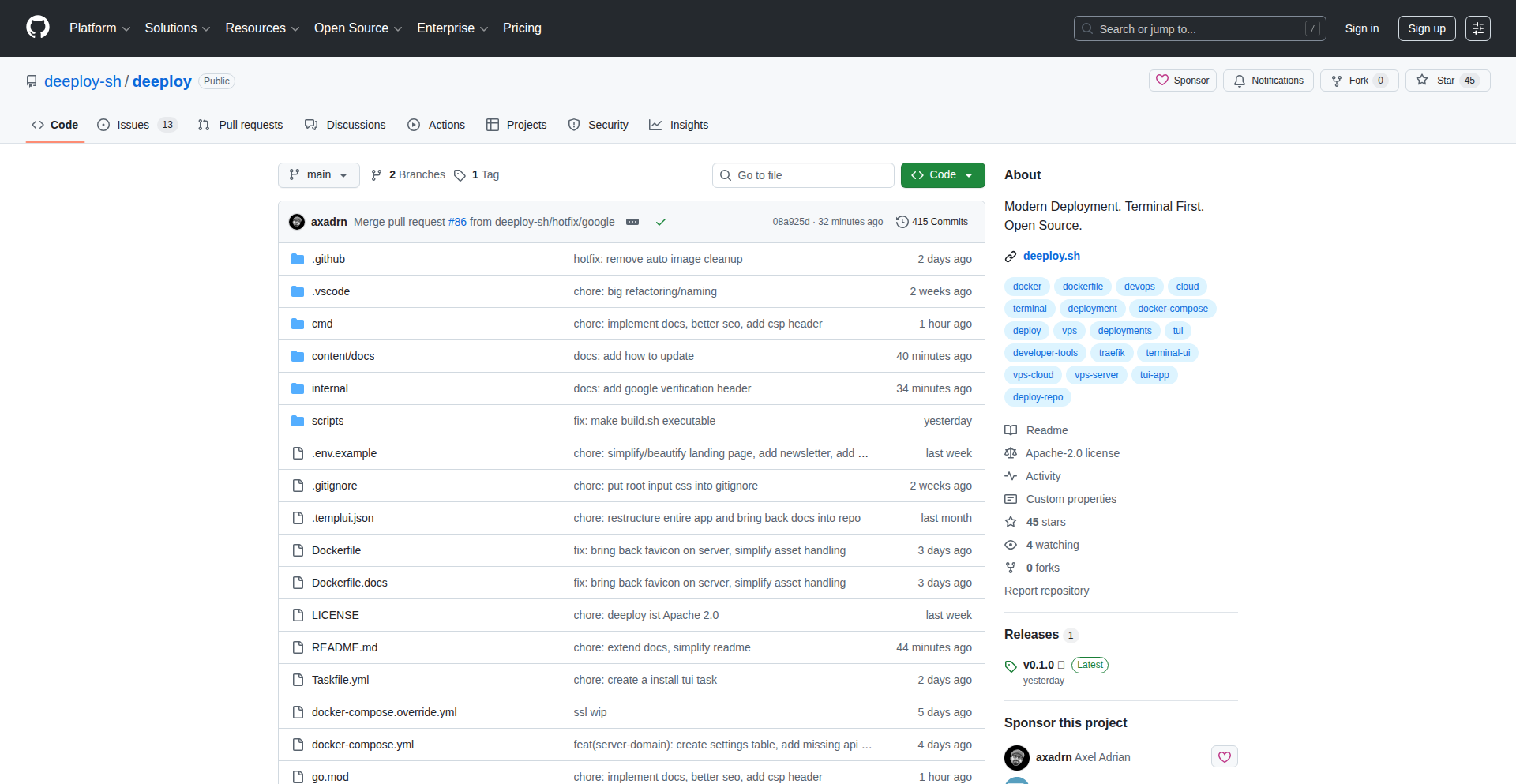
Task: Click the Notifications bell button
Action: [1268, 81]
